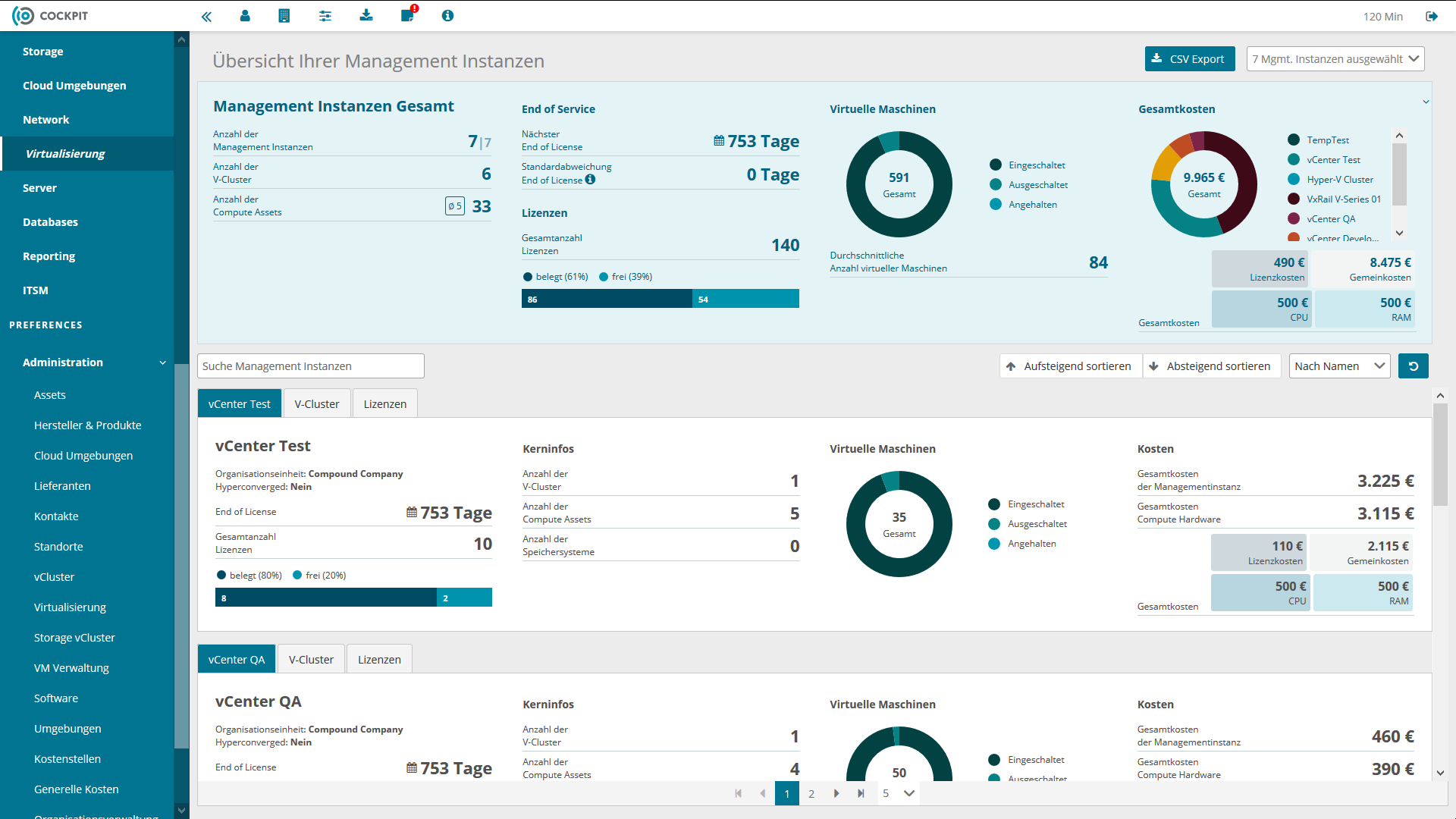Click calendar icon beside Nächster End of License 753 Tage
1456x819 pixels.
(719, 141)
